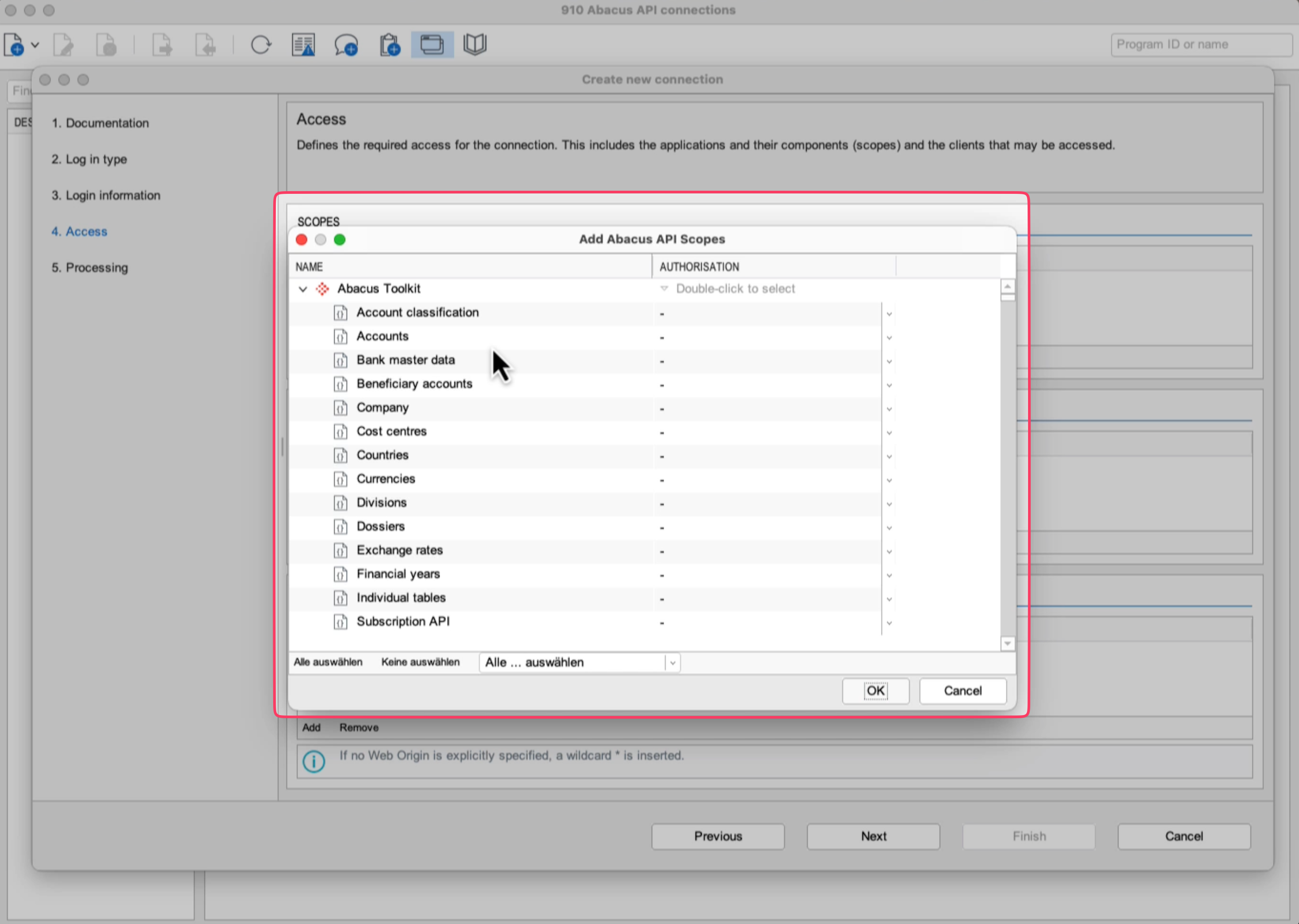Image resolution: width=1299 pixels, height=924 pixels.
Task: Focus the Program ID or name search field
Action: click(1201, 44)
